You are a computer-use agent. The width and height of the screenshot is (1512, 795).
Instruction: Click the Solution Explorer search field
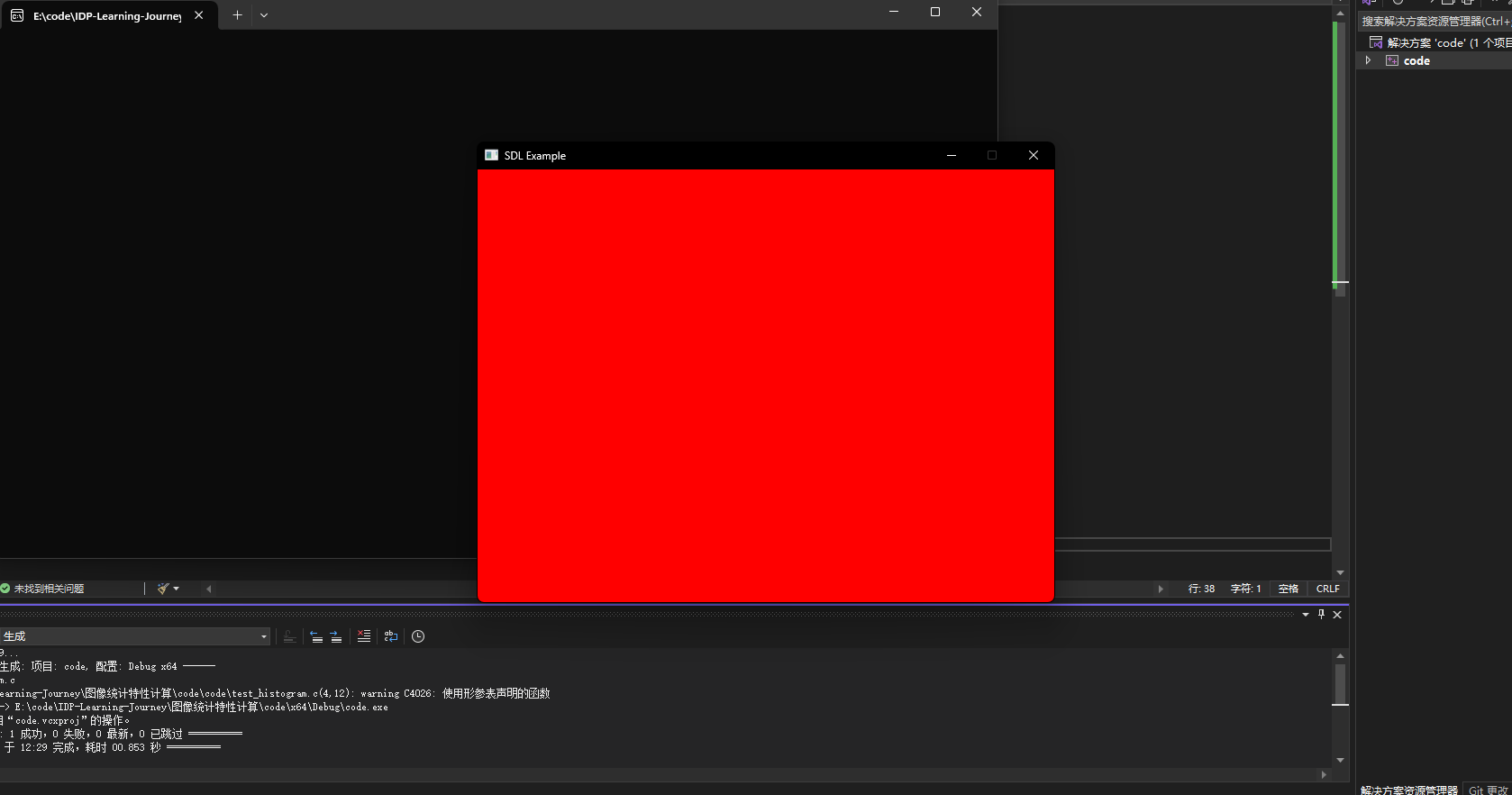pyautogui.click(x=1436, y=21)
